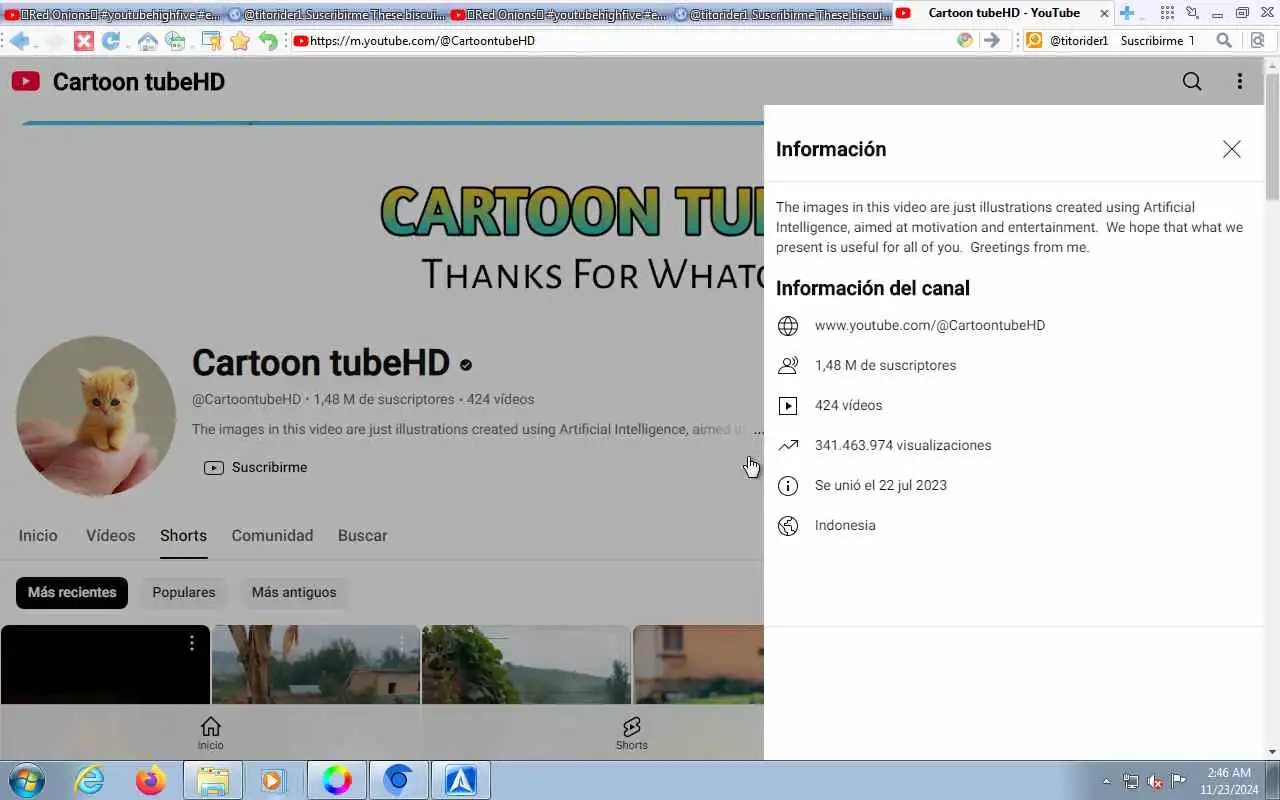Expand truncated channel description with ellipsis

(x=758, y=430)
